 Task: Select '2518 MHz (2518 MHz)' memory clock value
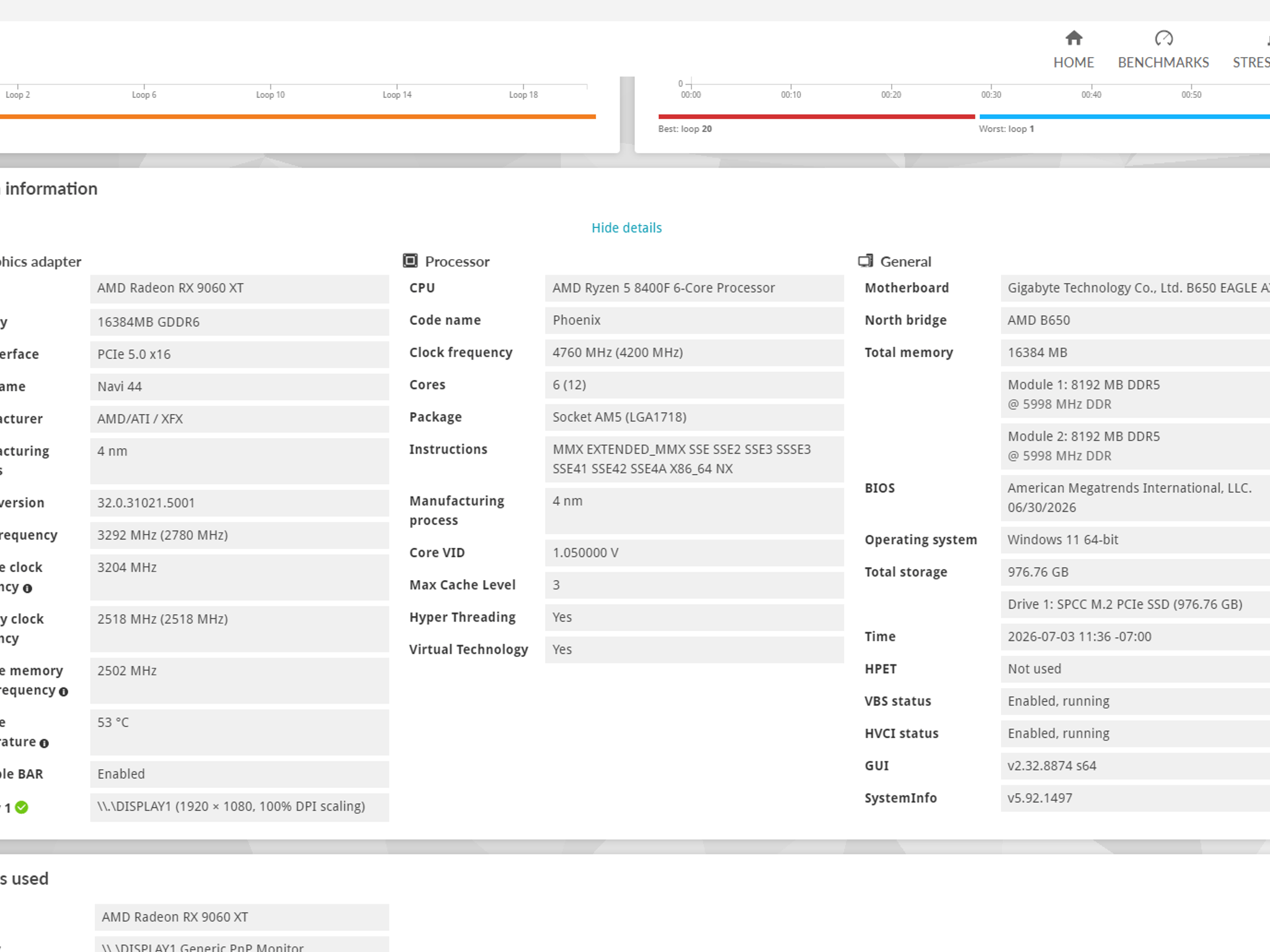[239, 628]
